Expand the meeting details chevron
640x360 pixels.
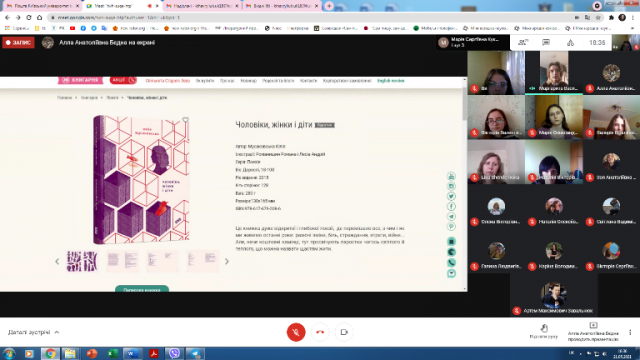(x=57, y=332)
